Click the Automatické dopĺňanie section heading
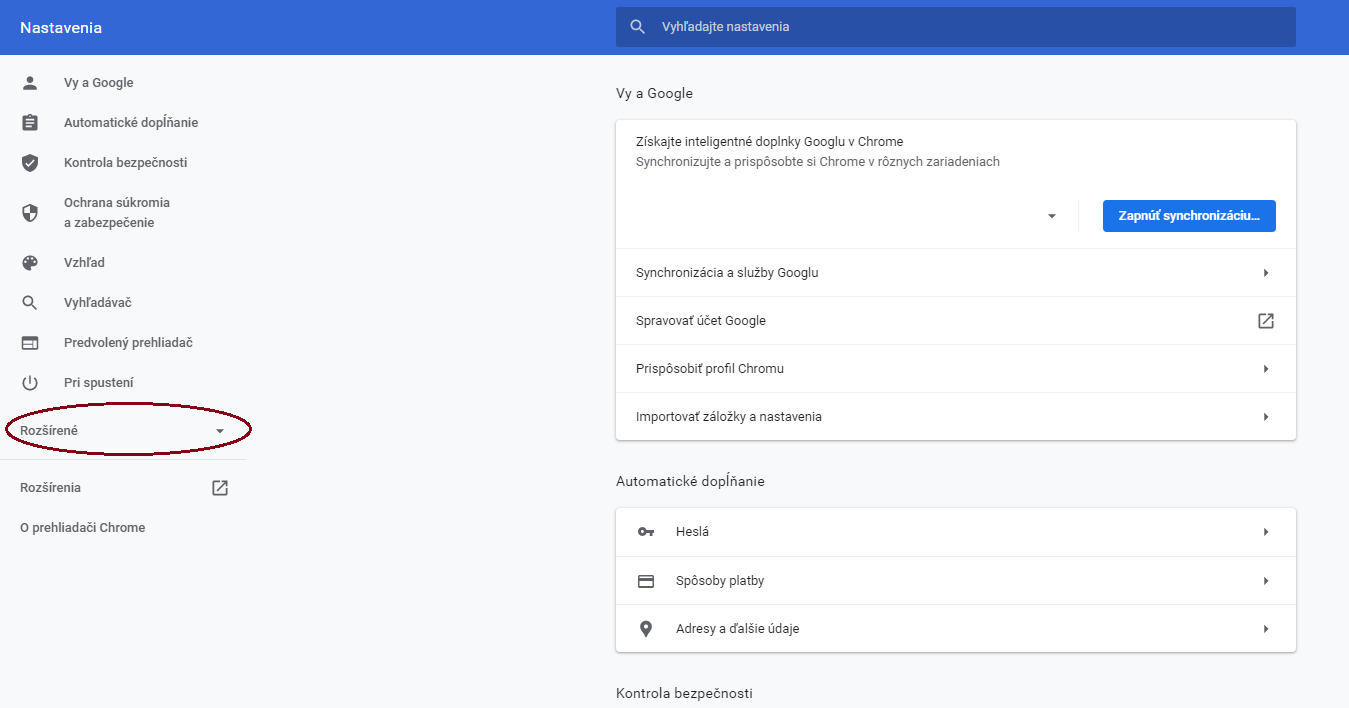 click(x=690, y=481)
